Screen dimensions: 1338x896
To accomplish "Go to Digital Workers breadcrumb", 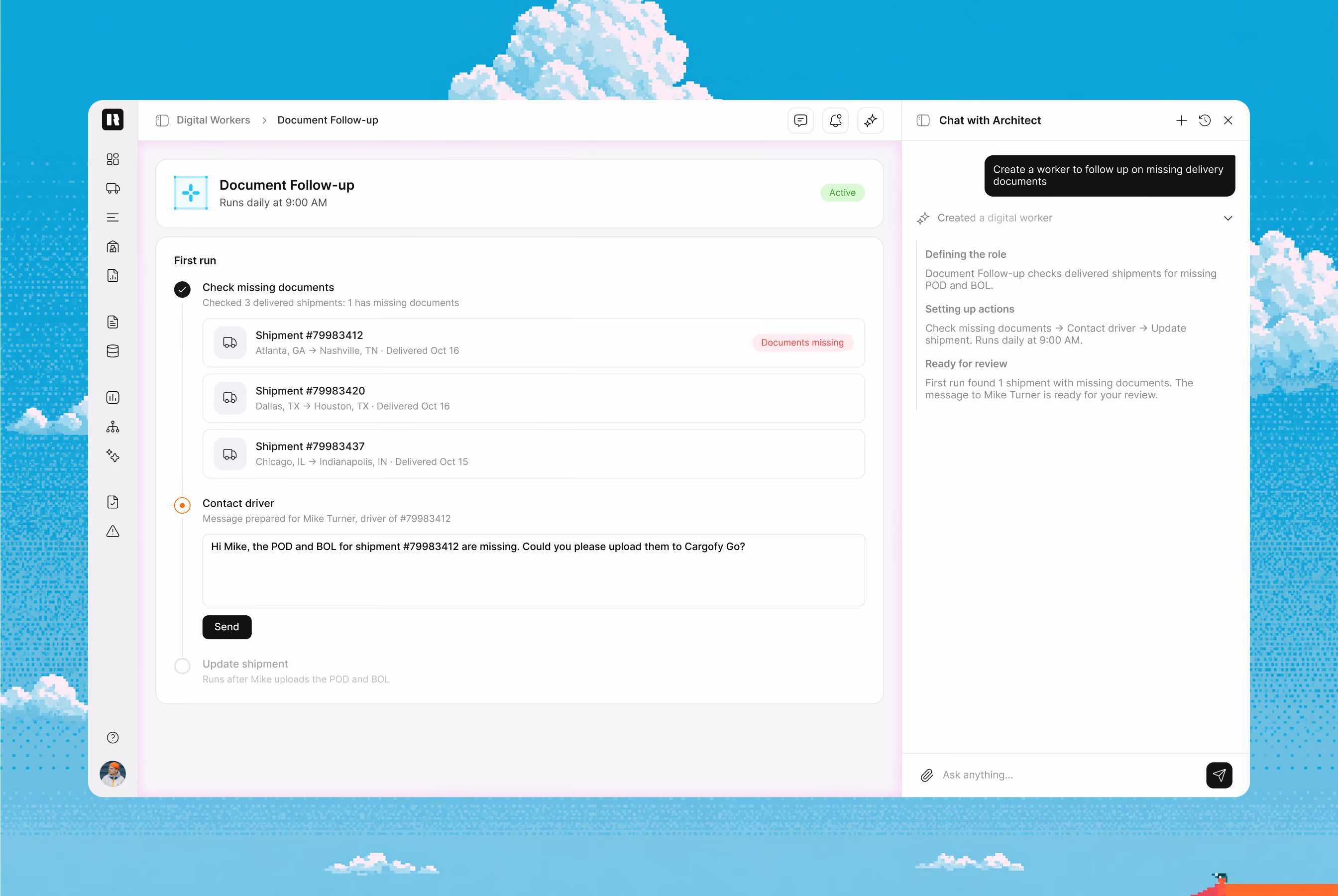I will coord(213,120).
